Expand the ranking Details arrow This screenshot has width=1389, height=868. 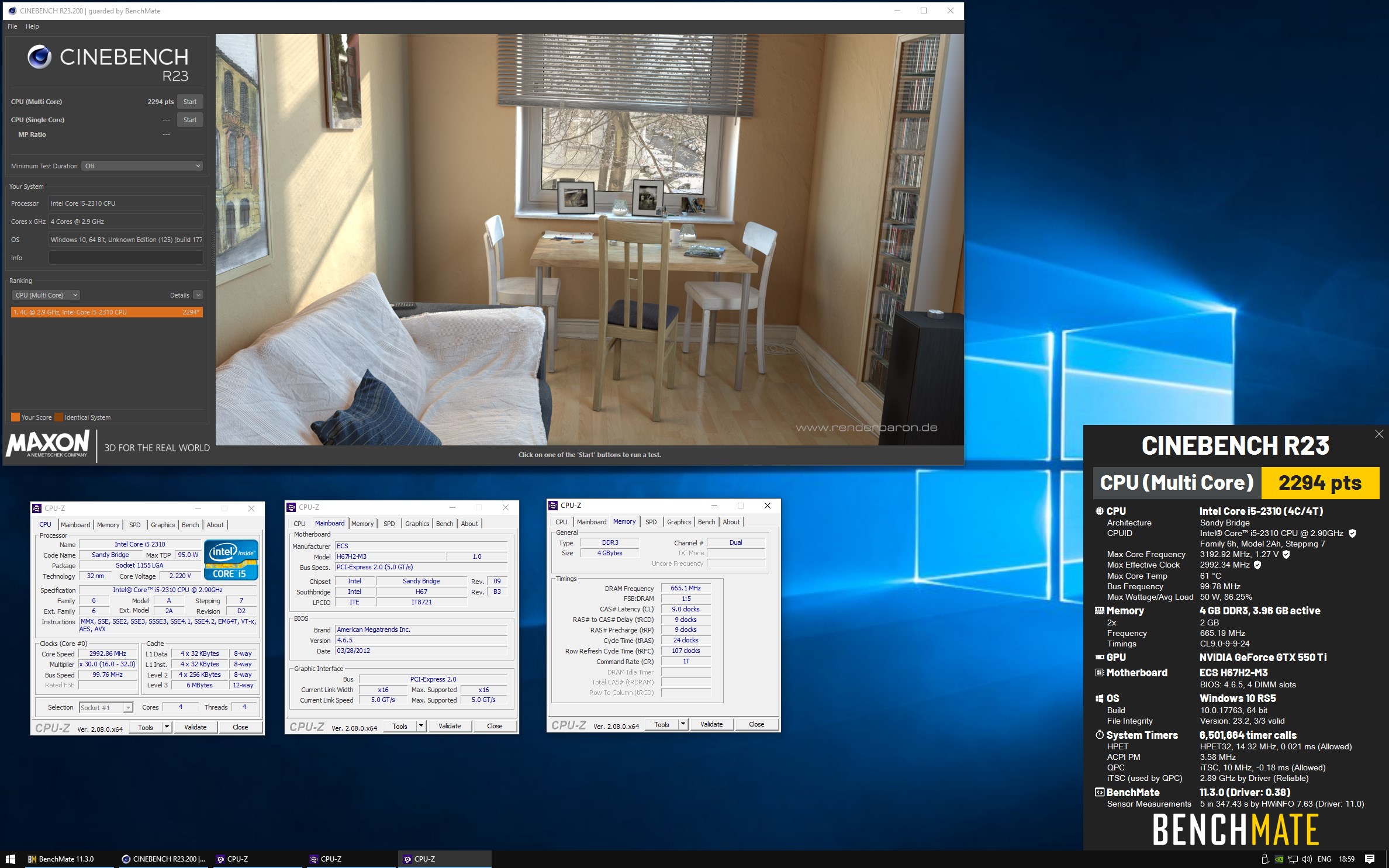[x=198, y=295]
